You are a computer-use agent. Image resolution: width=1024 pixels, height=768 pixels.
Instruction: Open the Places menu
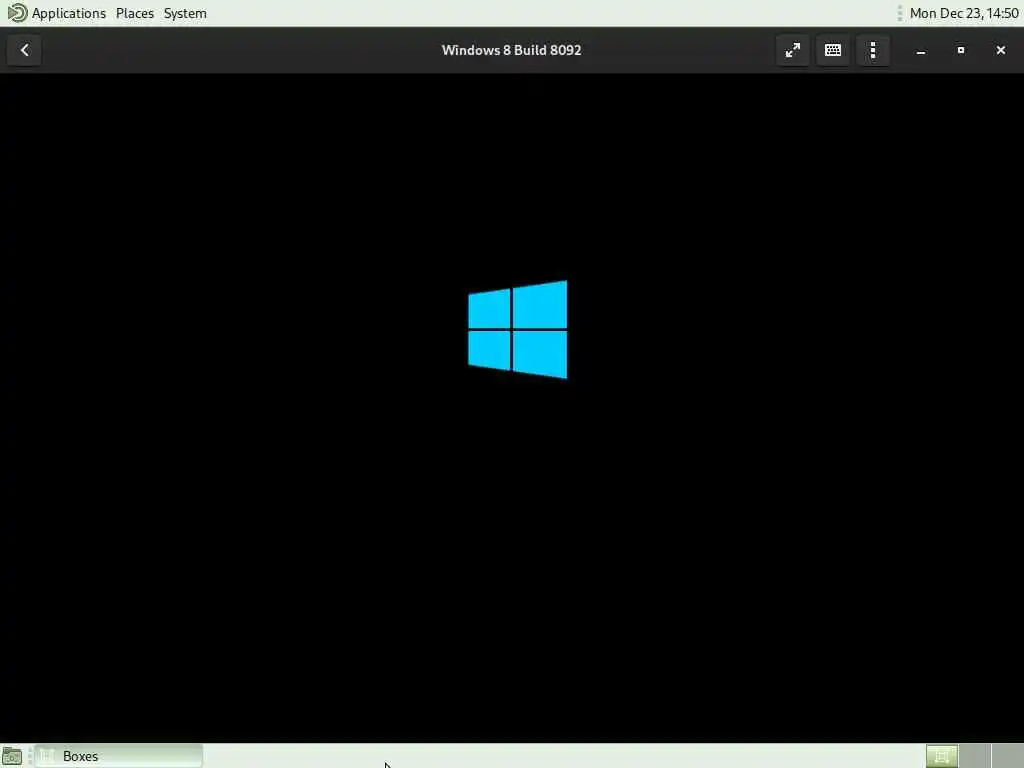click(x=135, y=13)
